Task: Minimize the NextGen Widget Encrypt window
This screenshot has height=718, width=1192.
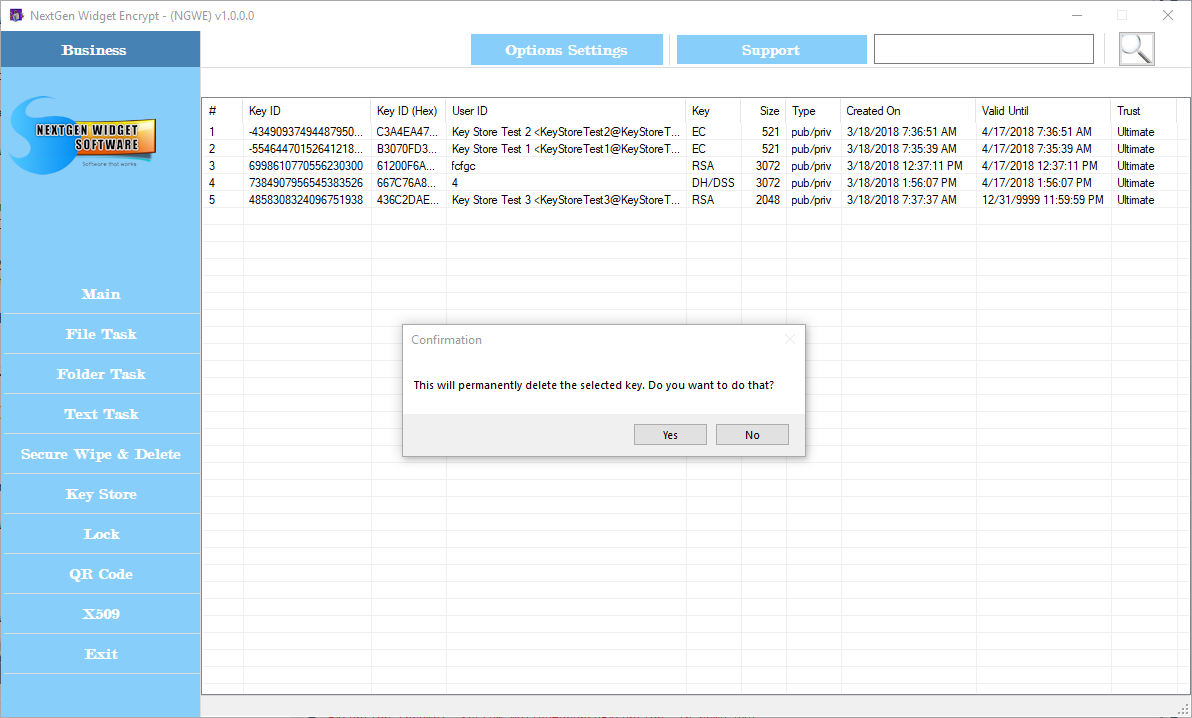Action: click(1077, 15)
